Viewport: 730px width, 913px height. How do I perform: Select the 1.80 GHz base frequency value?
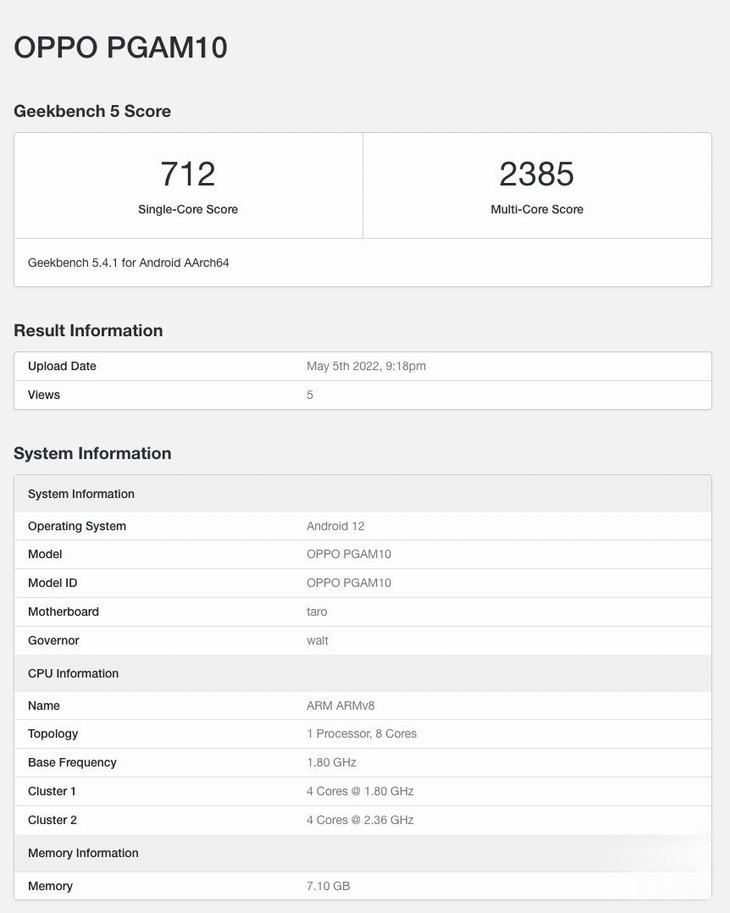(x=331, y=763)
